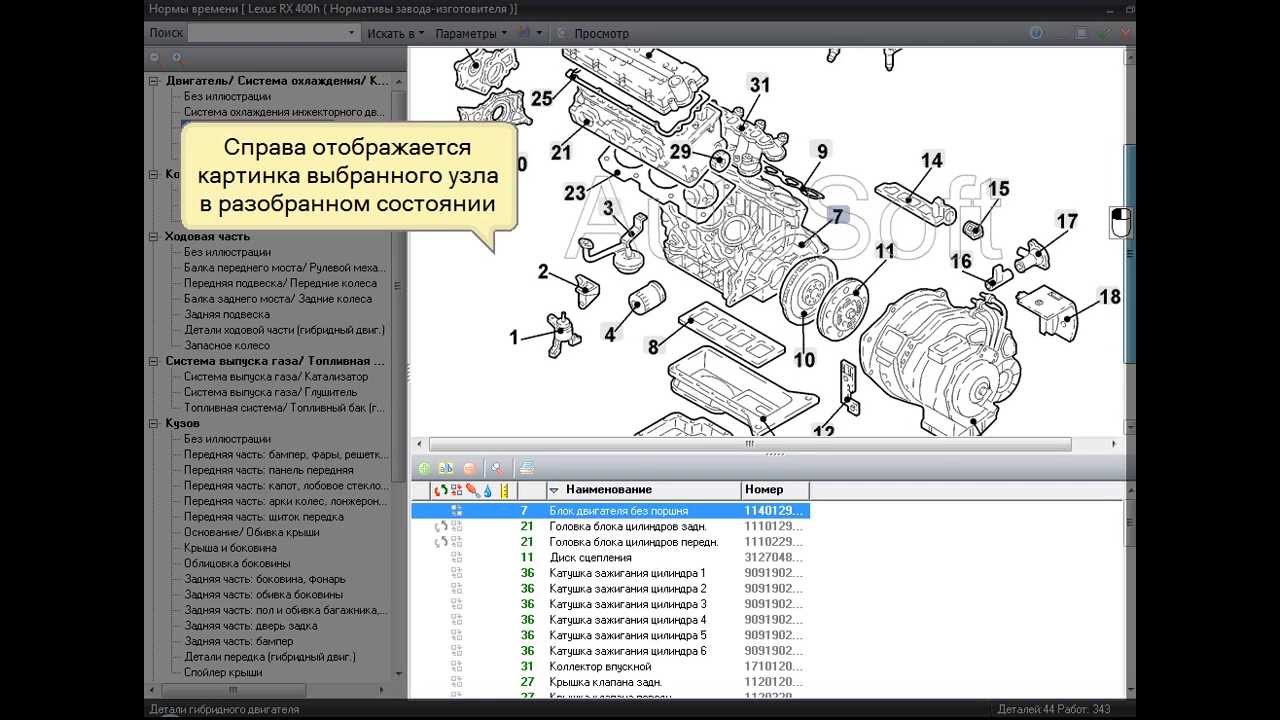Select 'Система выпуска газа/ Глушитель'
This screenshot has height=720, width=1280.
coord(268,393)
